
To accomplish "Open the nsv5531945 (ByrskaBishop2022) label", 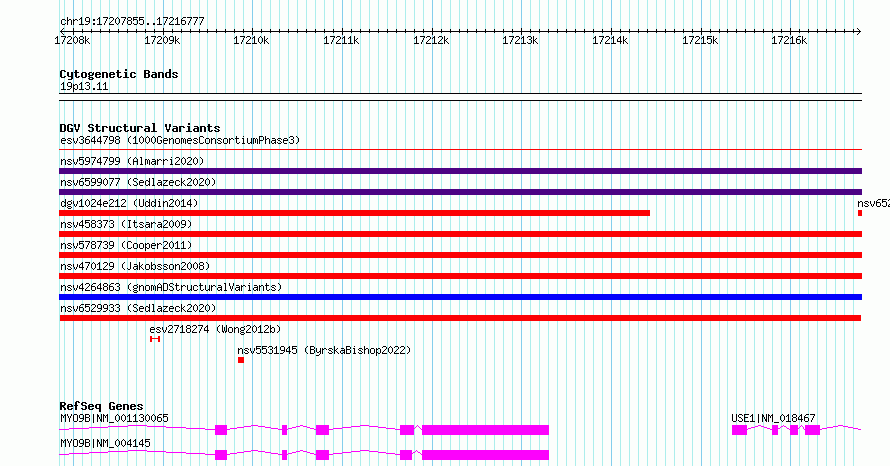I will 324,350.
